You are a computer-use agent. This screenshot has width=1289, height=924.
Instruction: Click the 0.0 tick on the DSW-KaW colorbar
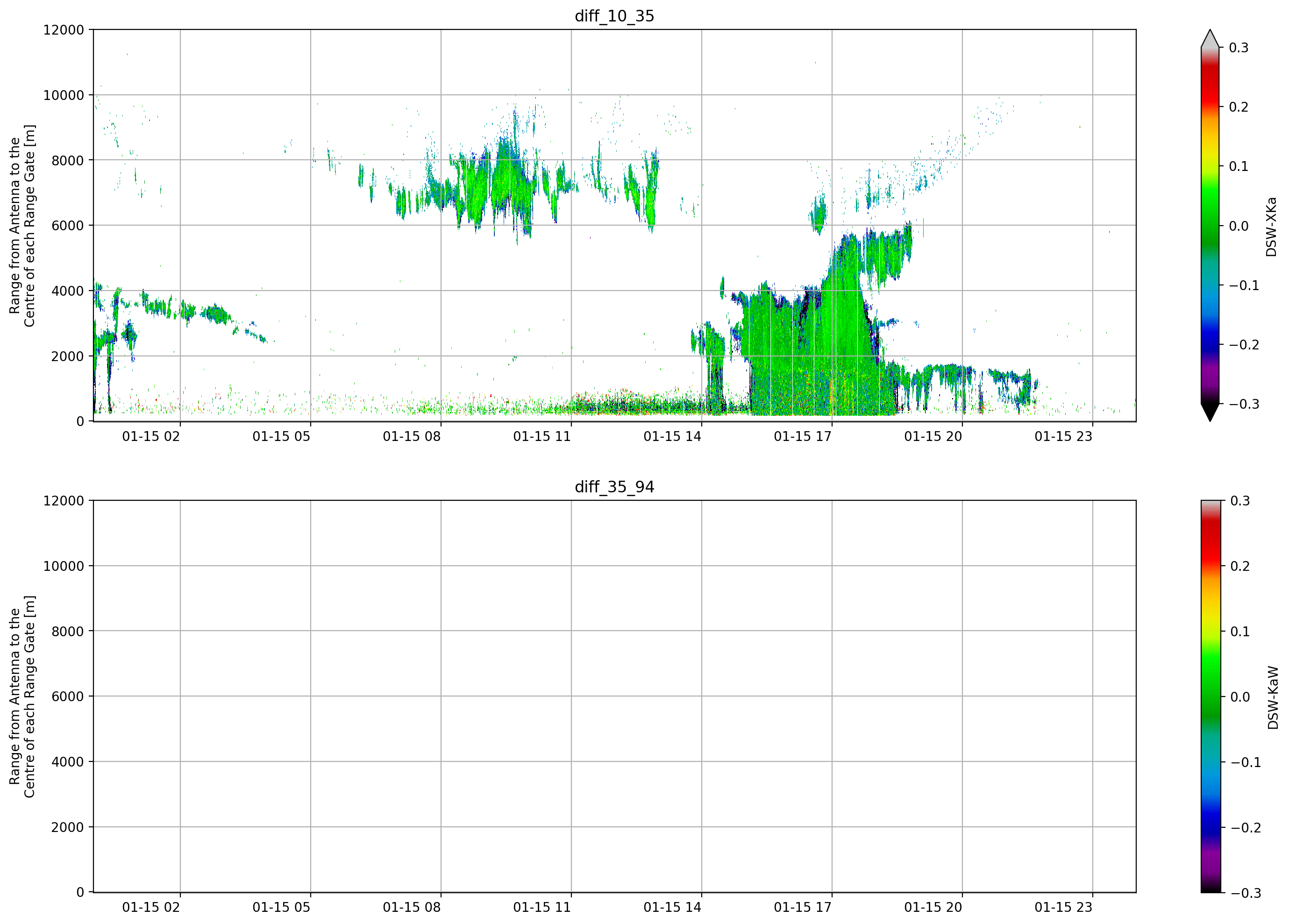click(x=1240, y=697)
